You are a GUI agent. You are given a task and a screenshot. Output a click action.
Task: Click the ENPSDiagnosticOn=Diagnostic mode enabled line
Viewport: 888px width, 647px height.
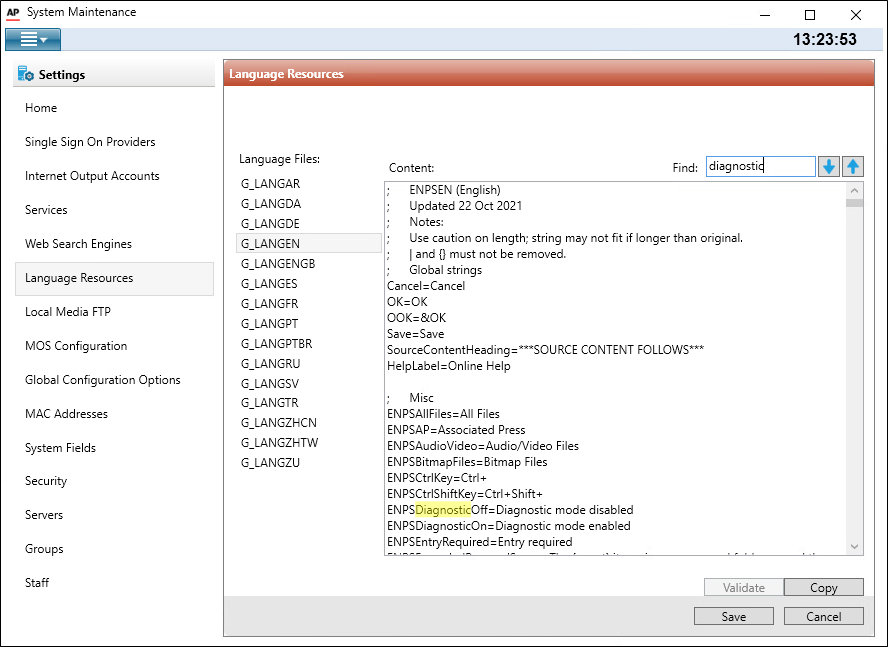tap(509, 526)
